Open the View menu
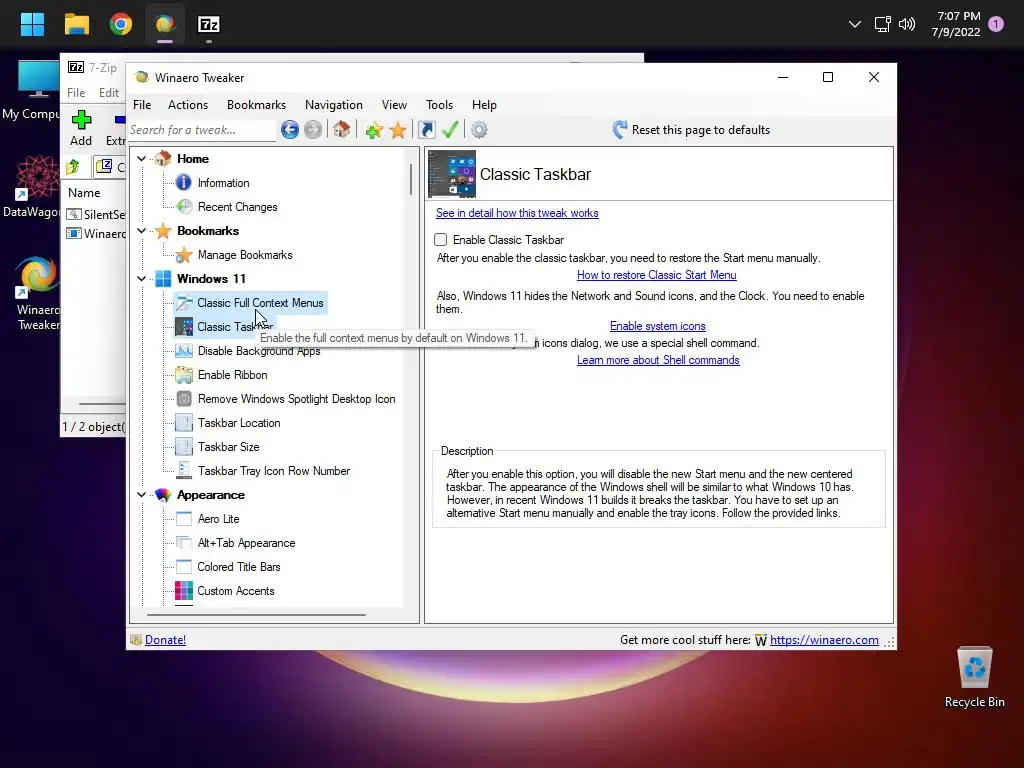Screen dimensions: 1024x768 click(x=394, y=104)
